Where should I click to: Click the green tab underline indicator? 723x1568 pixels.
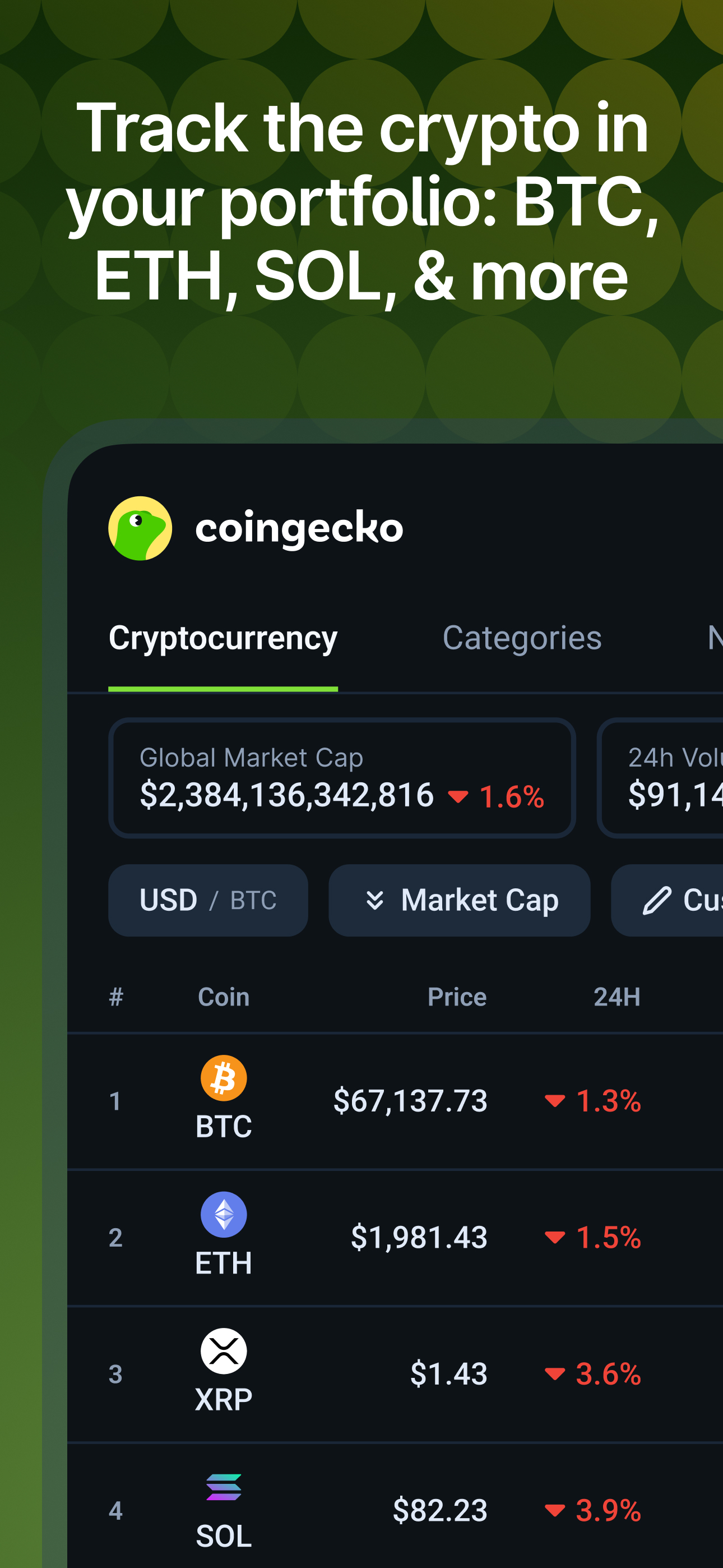224,689
